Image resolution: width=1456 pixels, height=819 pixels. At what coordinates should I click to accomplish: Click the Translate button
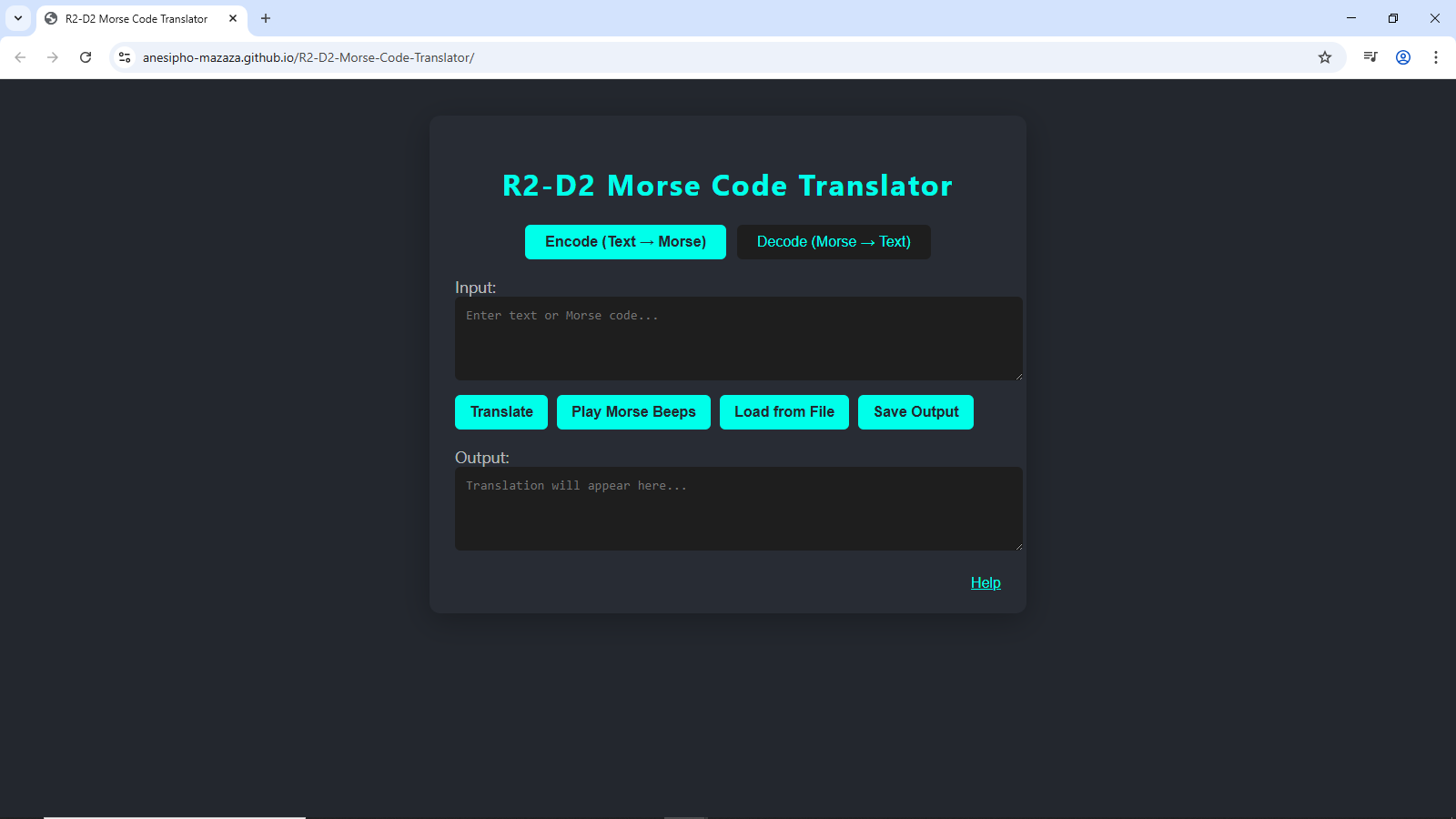tap(501, 412)
